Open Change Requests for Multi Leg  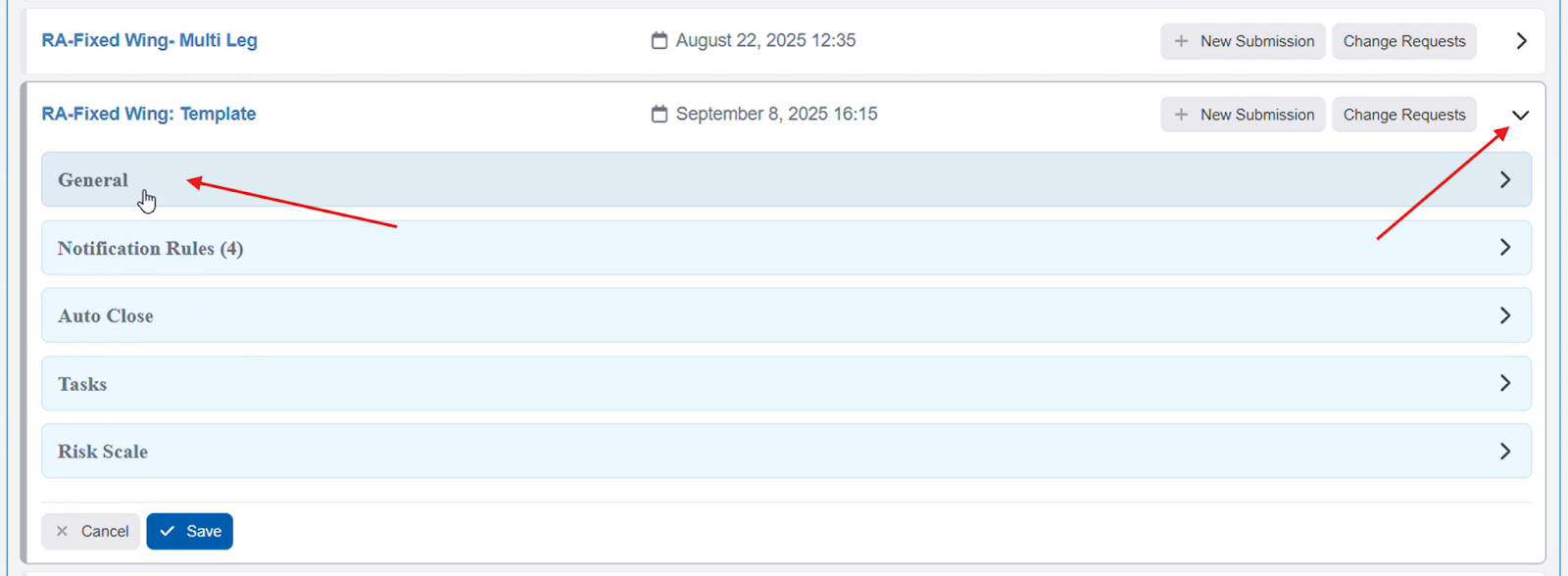(x=1403, y=41)
